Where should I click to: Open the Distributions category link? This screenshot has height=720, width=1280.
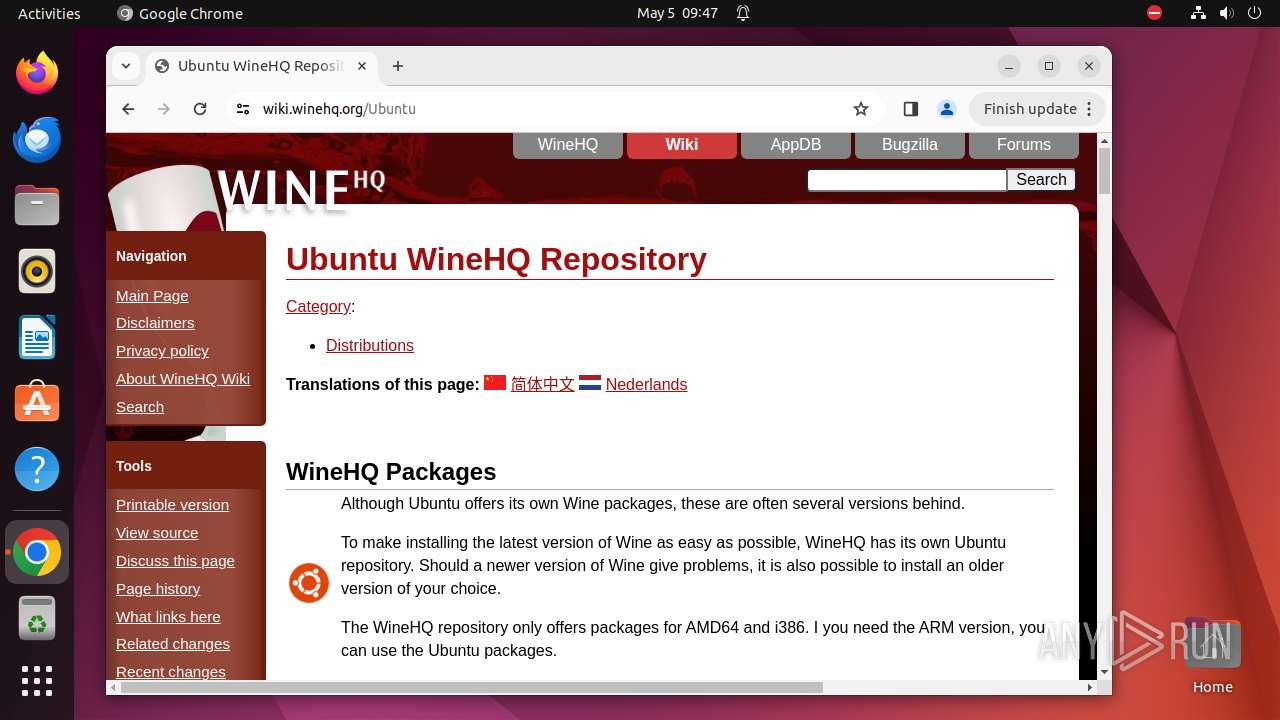click(370, 346)
